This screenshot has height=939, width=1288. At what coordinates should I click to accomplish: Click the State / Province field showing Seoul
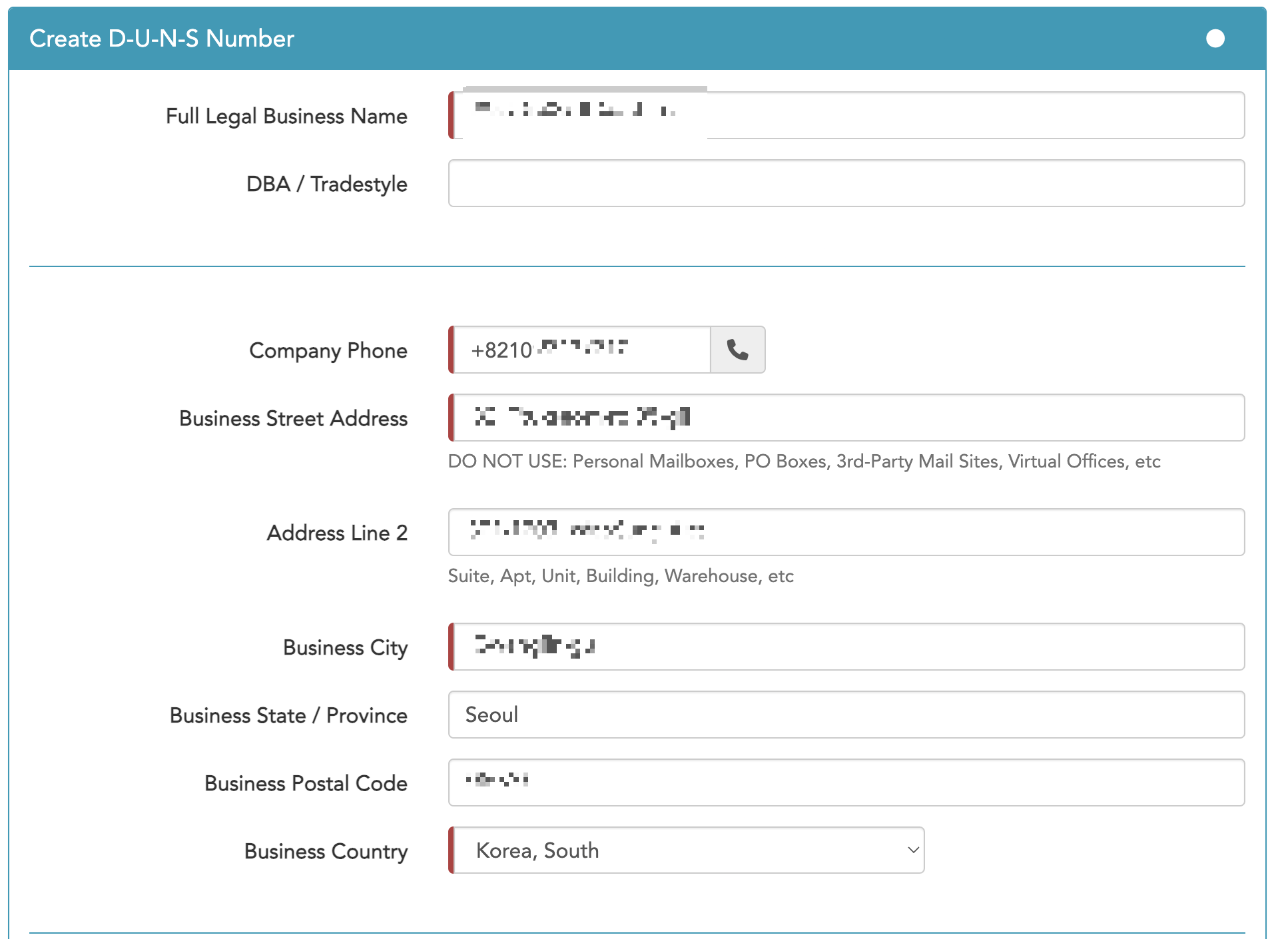pos(846,715)
